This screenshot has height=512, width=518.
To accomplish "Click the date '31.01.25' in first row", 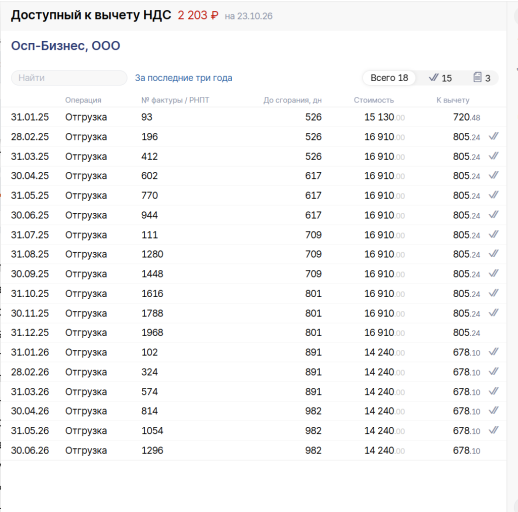I will [x=30, y=117].
